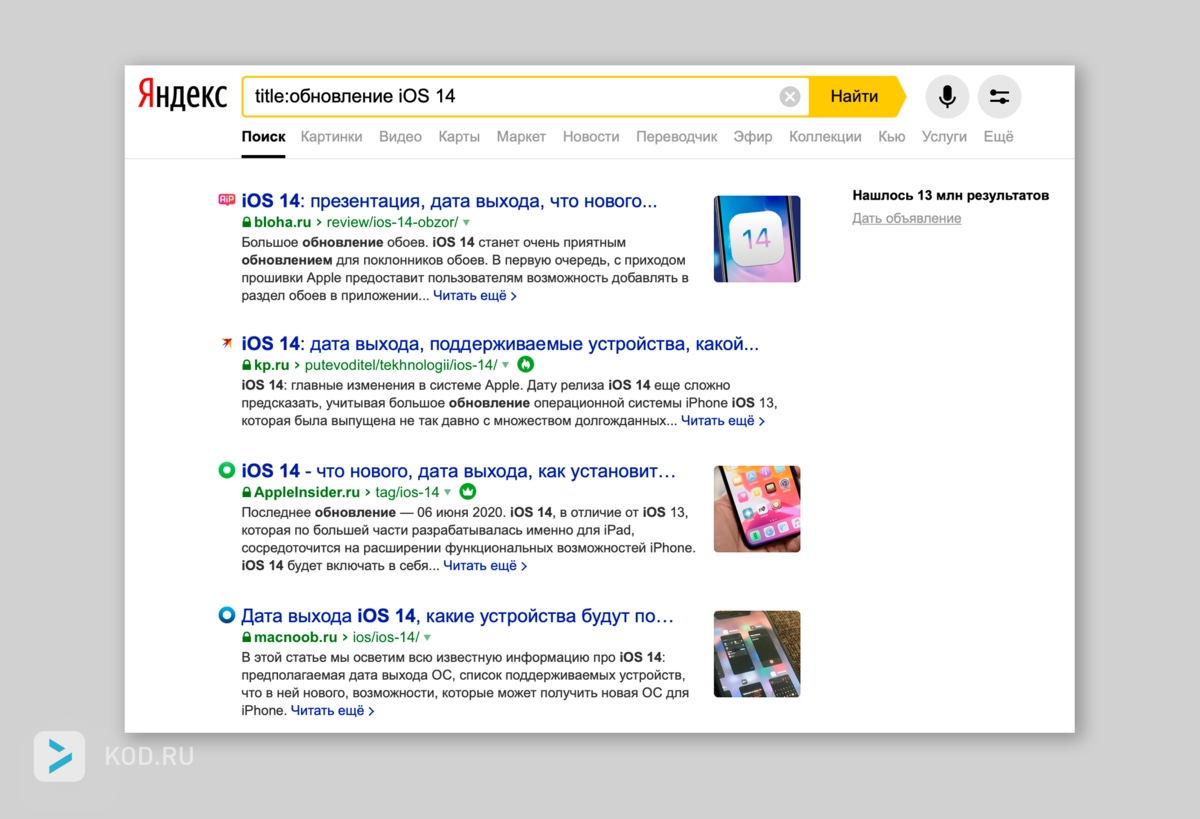Open the Переводчик tab
This screenshot has height=819, width=1200.
pos(677,137)
